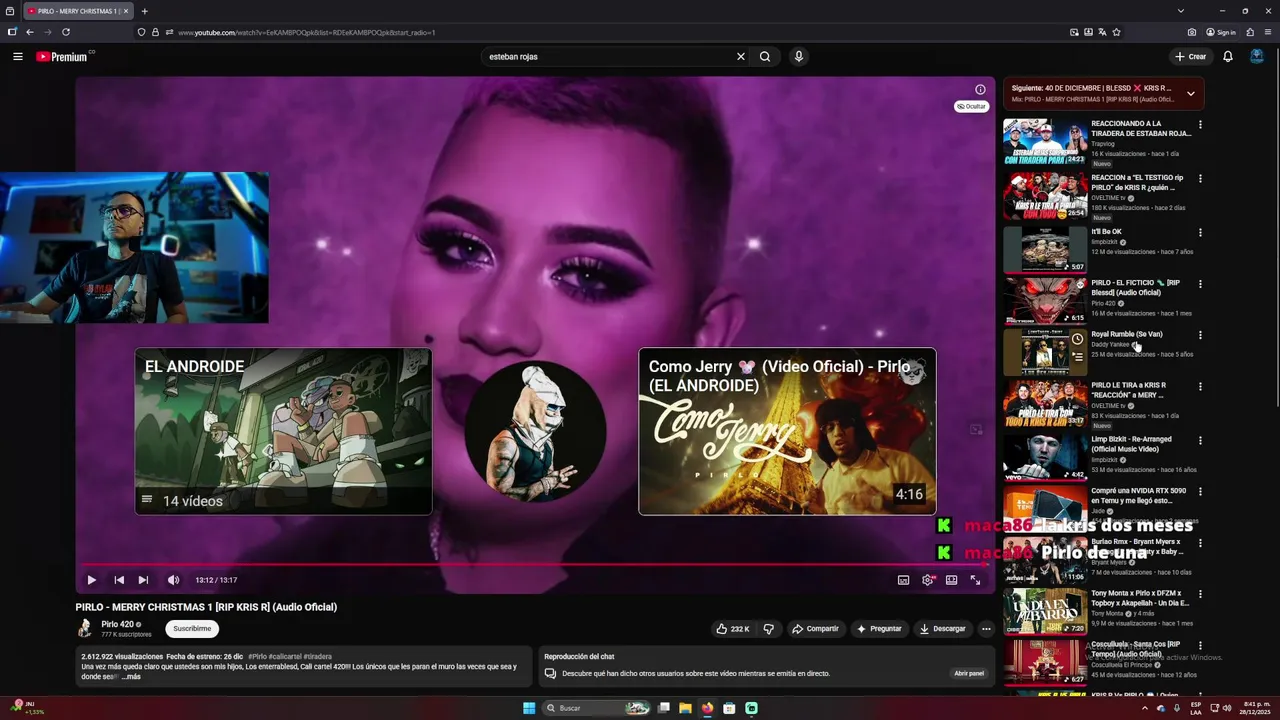Start voice search with the microphone
The width and height of the screenshot is (1280, 720).
[x=798, y=57]
